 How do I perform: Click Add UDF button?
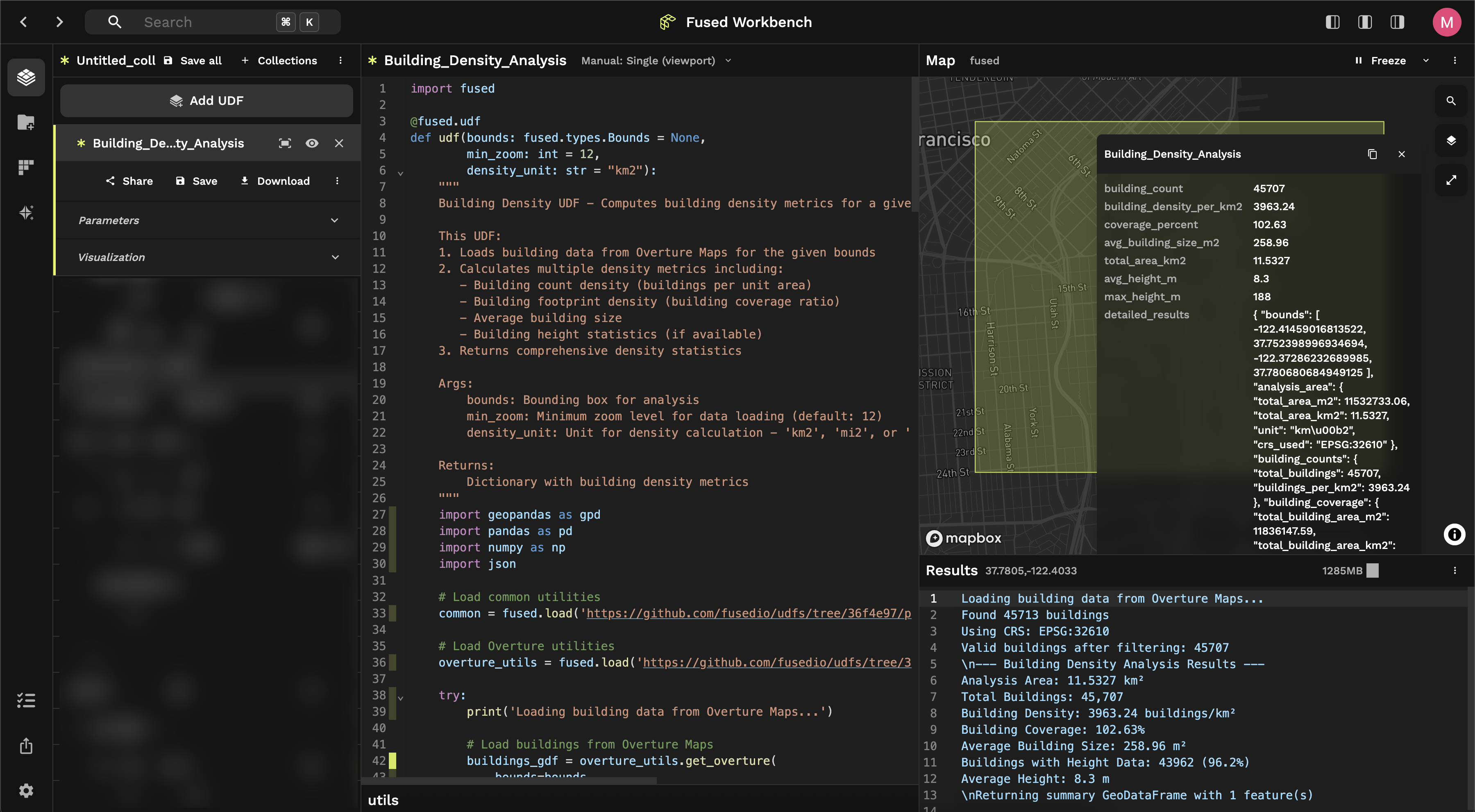coord(207,101)
